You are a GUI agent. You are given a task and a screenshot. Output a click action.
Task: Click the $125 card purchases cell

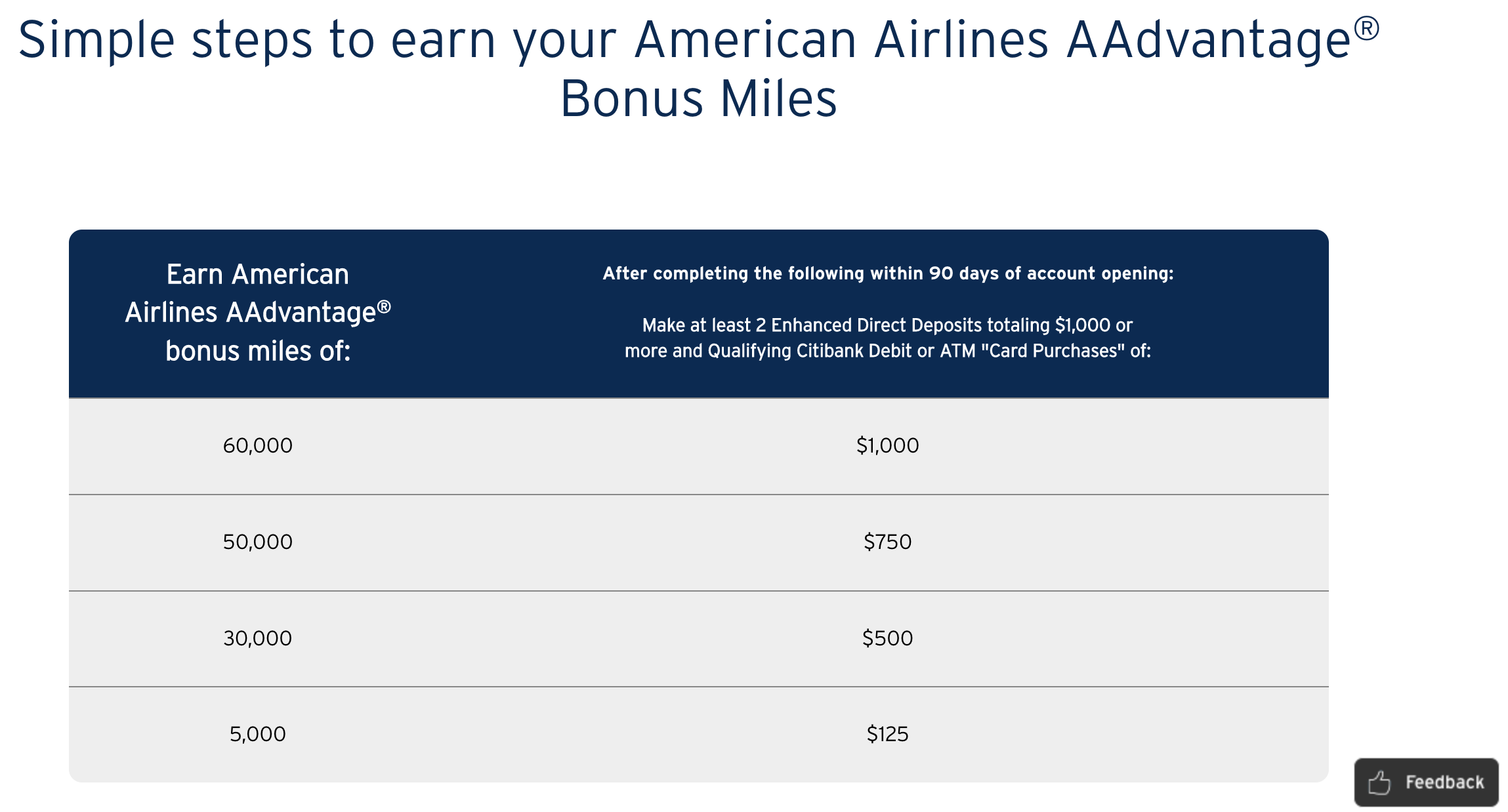point(887,734)
